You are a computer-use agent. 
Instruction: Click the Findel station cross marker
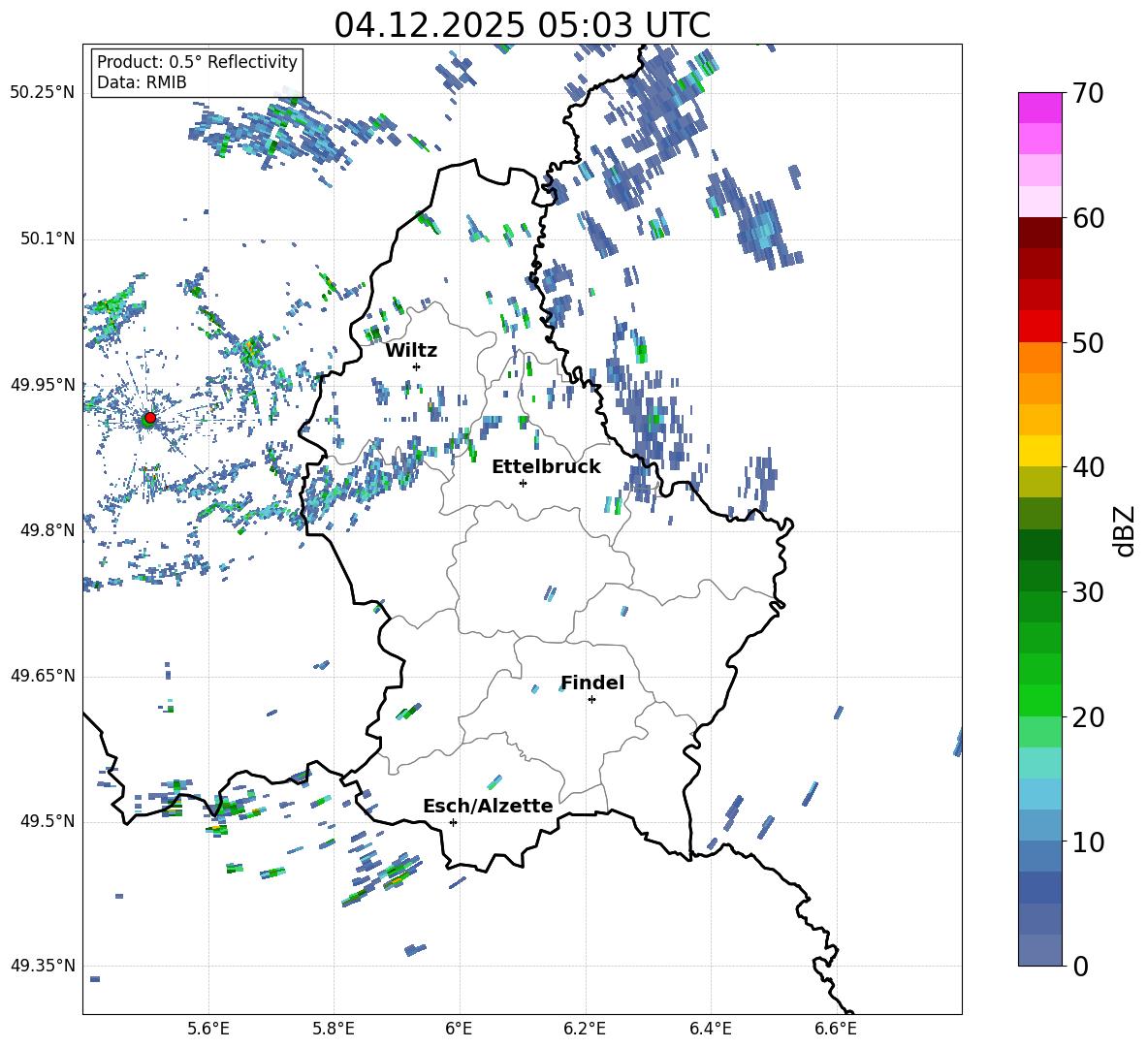pos(591,700)
